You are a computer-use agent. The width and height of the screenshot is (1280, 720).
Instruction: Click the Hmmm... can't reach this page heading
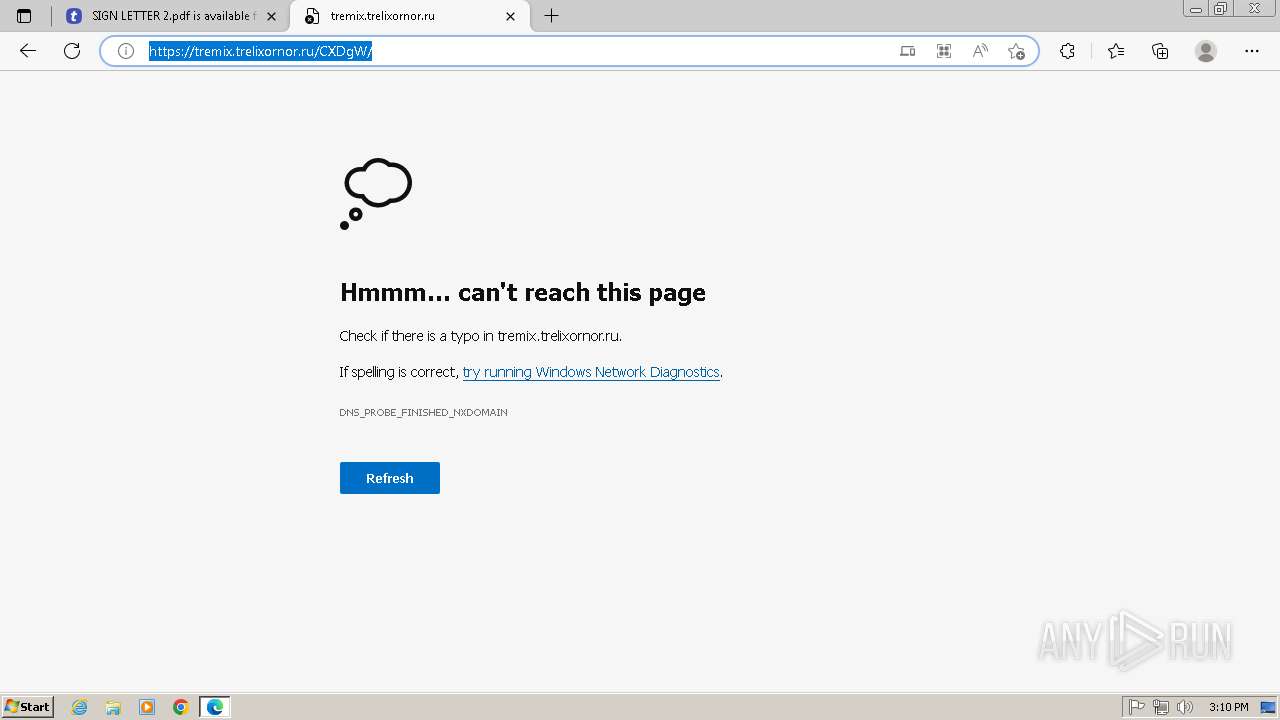(523, 292)
